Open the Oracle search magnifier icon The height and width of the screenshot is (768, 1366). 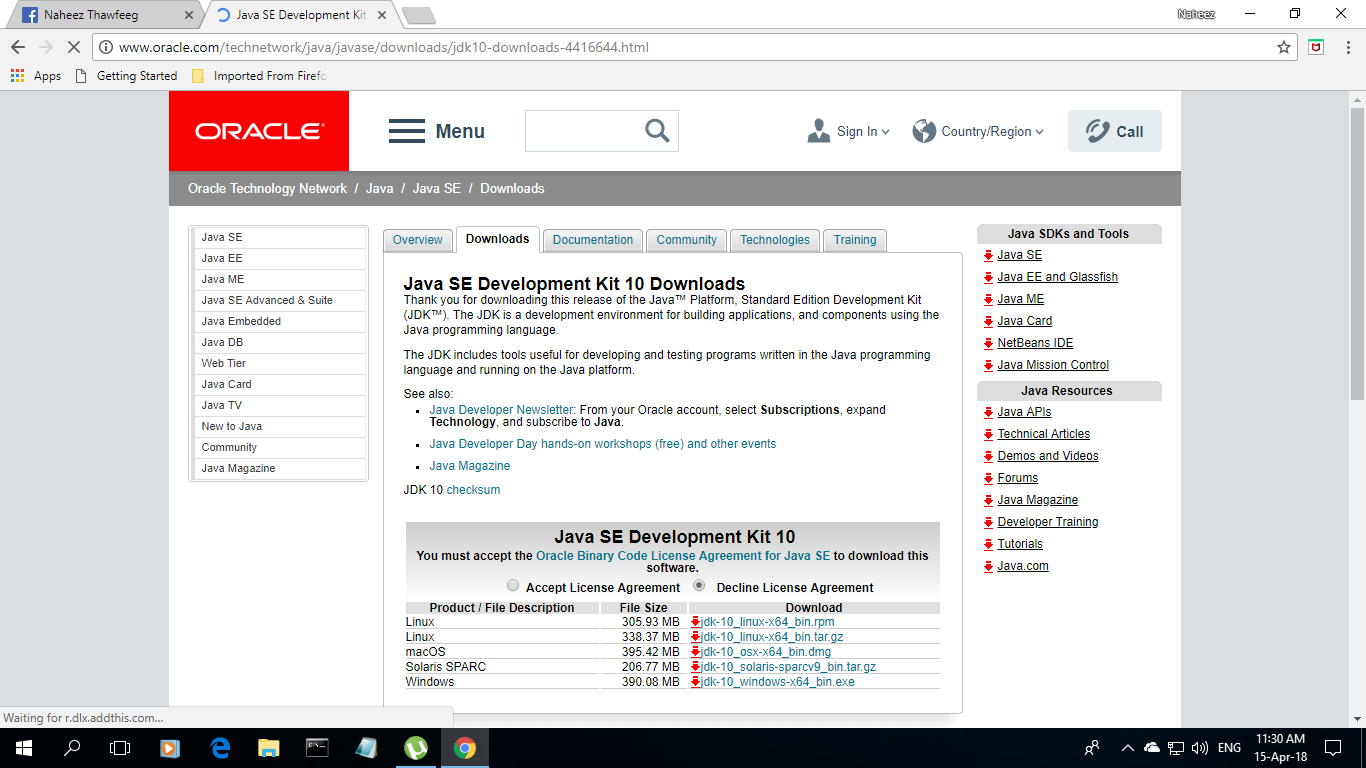[x=657, y=130]
